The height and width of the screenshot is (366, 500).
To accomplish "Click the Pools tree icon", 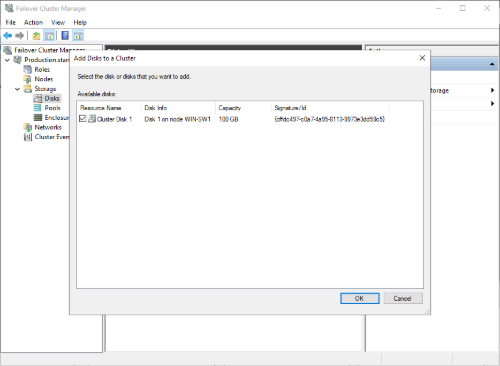I will [x=38, y=108].
